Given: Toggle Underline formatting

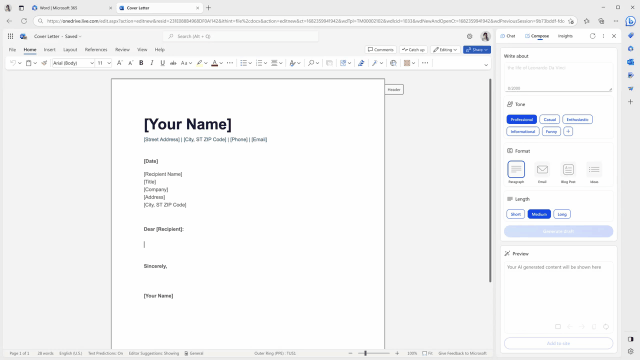Looking at the screenshot, I should tap(162, 63).
